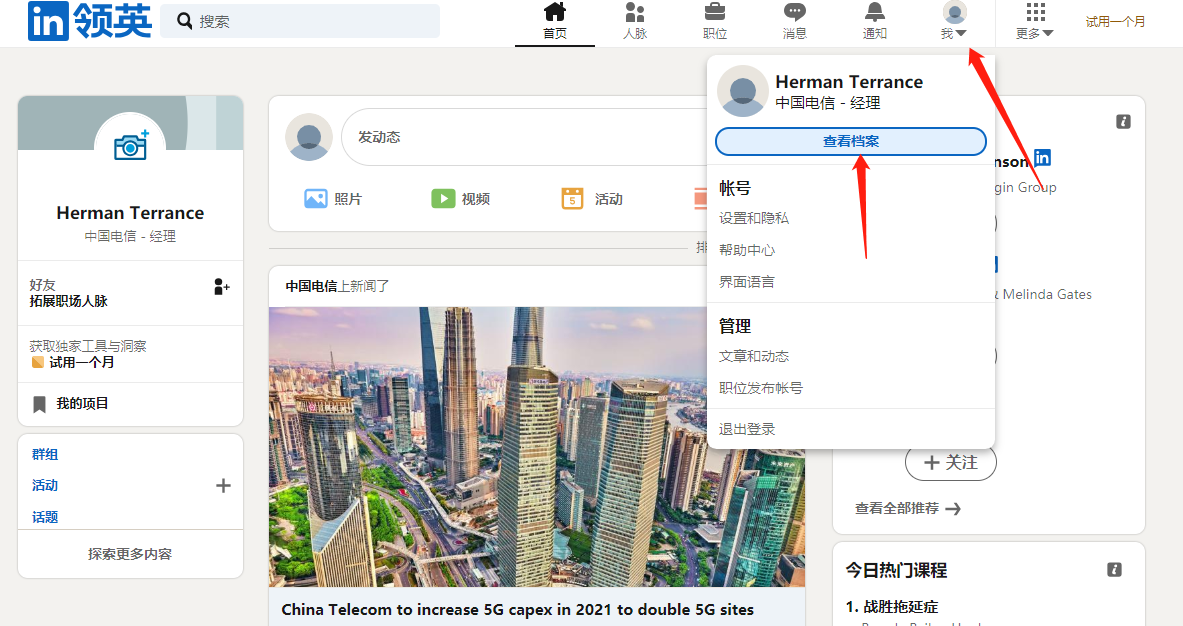The height and width of the screenshot is (626, 1183).
Task: Go to the 首页 home tab
Action: point(555,22)
